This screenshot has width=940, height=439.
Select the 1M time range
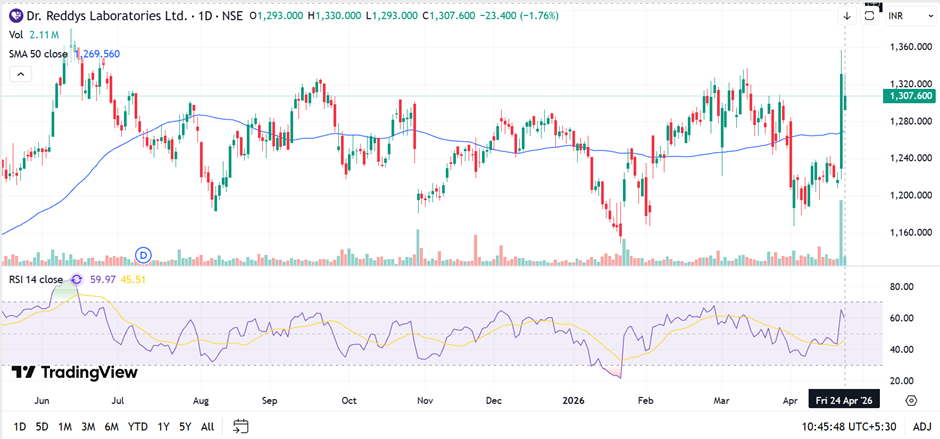click(65, 426)
